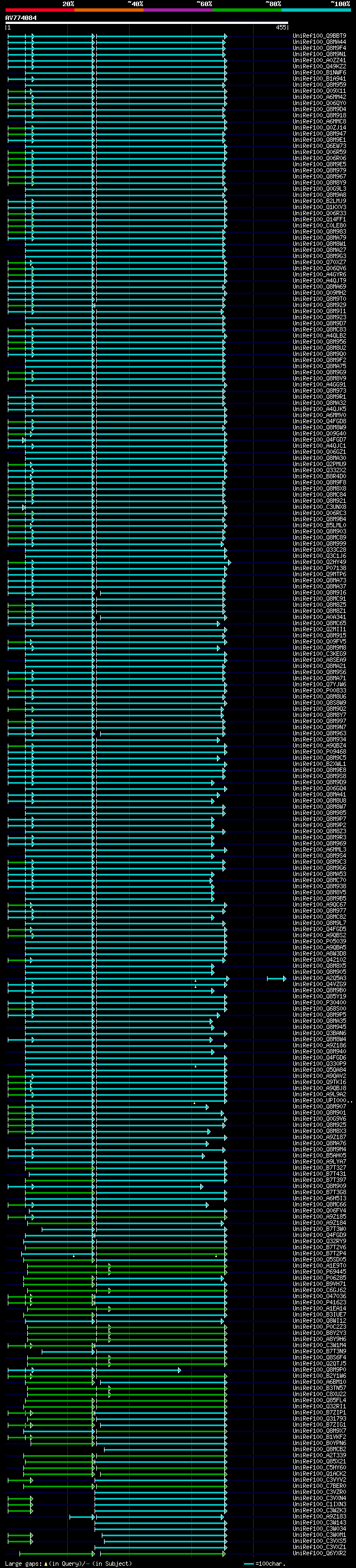Open hit UniRef100_Q9BBT9
Viewport: 356px width, 1568px height.
tap(319, 36)
